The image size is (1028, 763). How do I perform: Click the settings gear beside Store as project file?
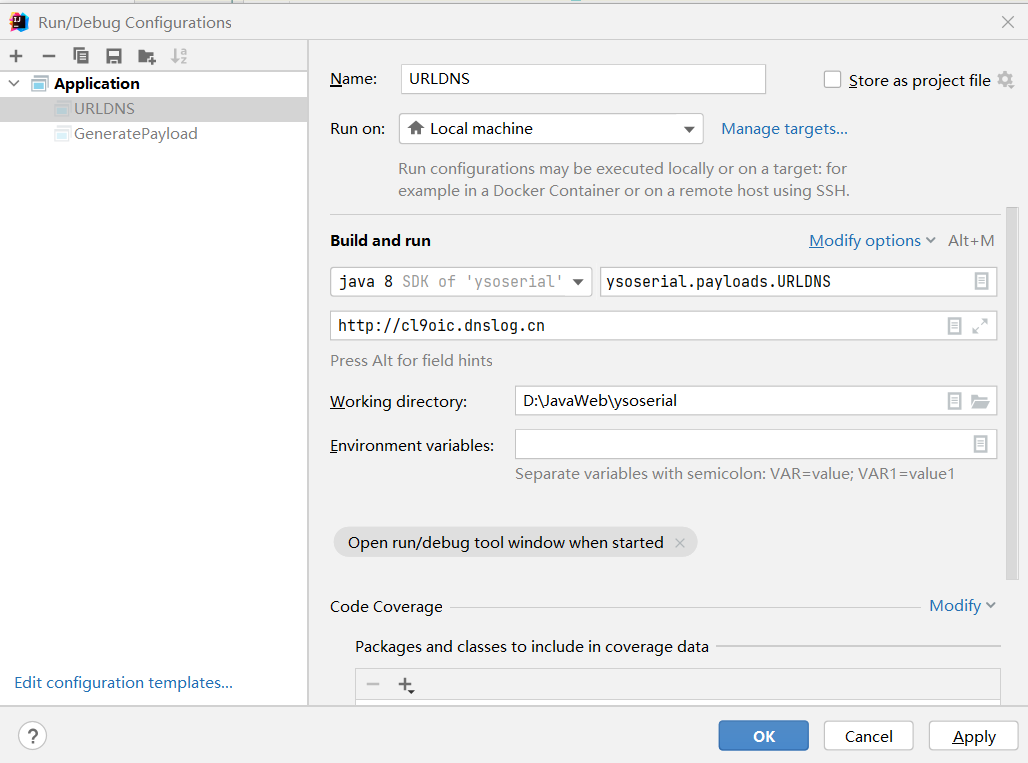(x=1005, y=80)
